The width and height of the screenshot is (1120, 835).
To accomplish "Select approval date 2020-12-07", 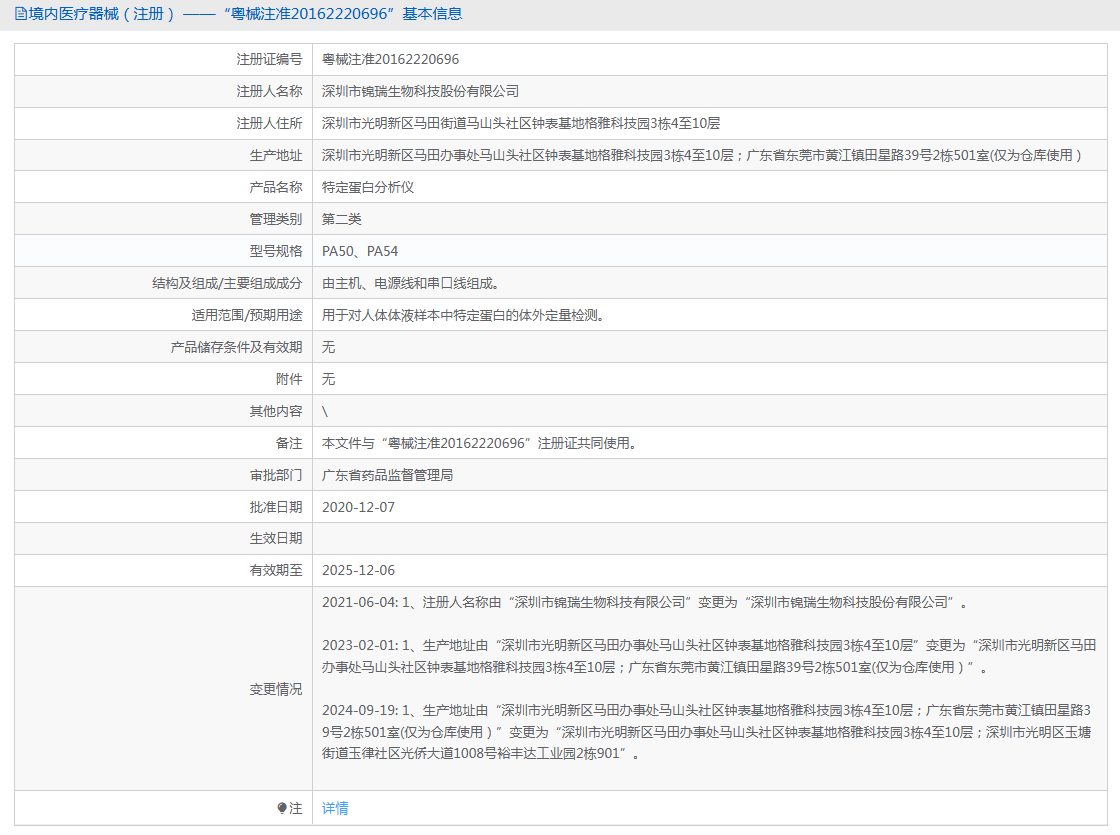I will pyautogui.click(x=358, y=507).
